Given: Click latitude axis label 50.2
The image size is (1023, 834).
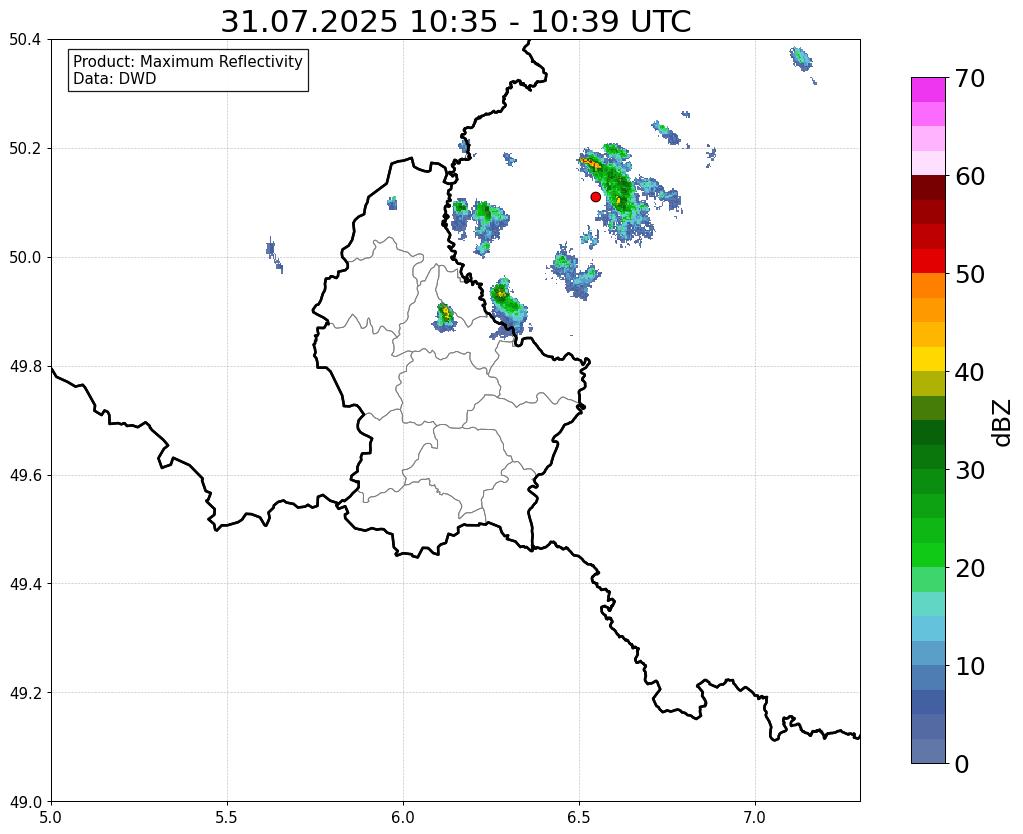Looking at the screenshot, I should [25, 149].
